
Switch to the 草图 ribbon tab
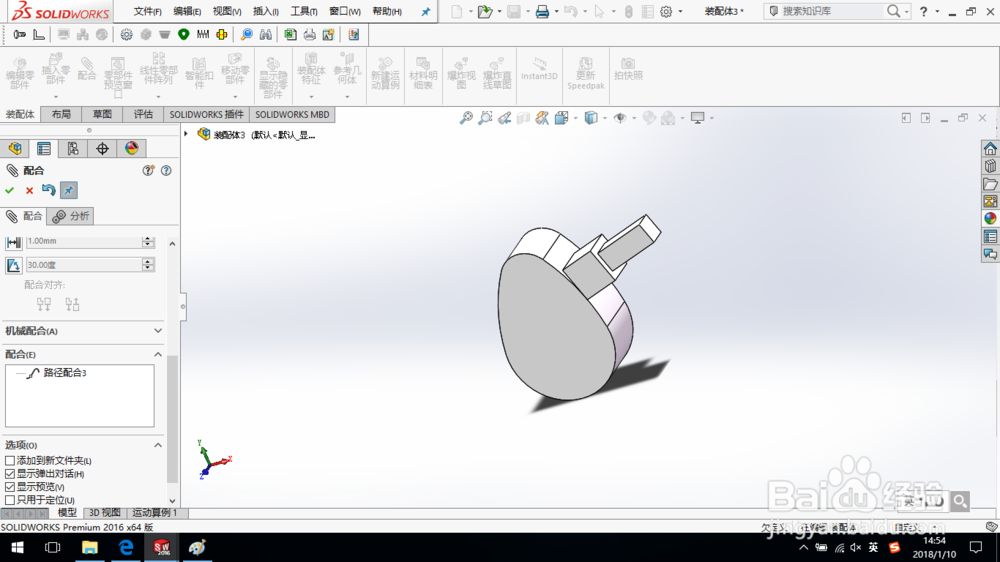[x=102, y=114]
